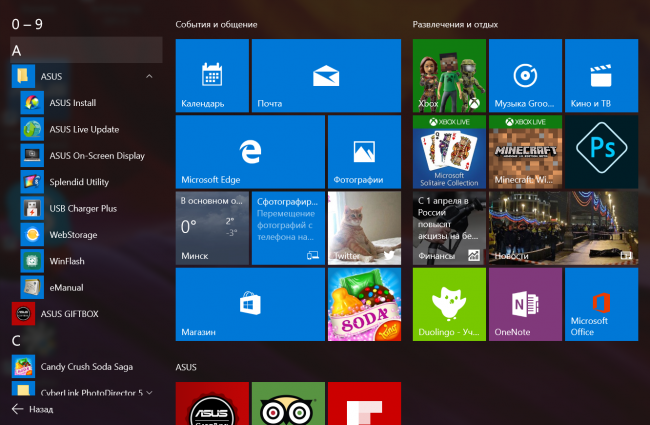Click the События и общение group title
650x425 pixels.
(216, 24)
